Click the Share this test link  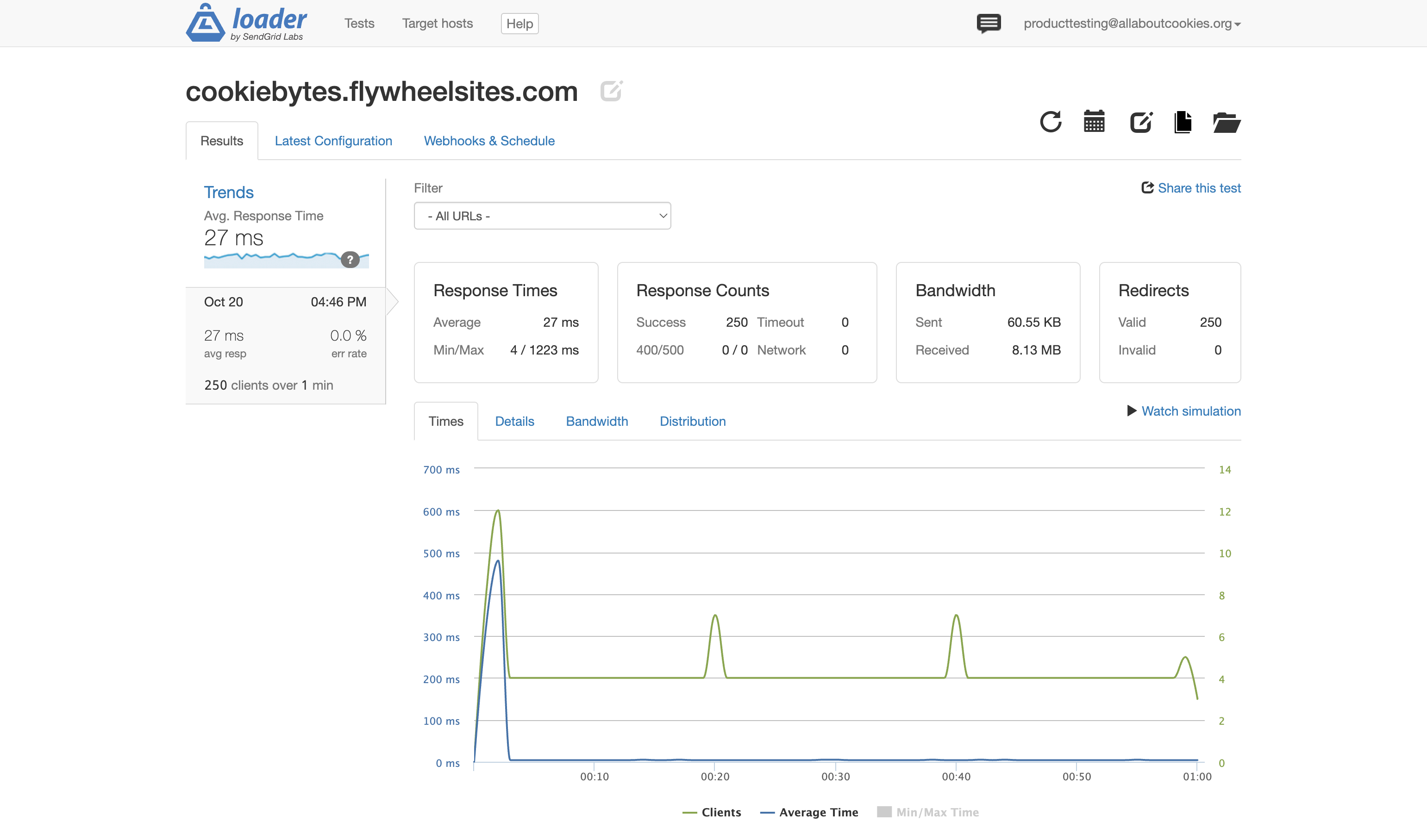1199,188
